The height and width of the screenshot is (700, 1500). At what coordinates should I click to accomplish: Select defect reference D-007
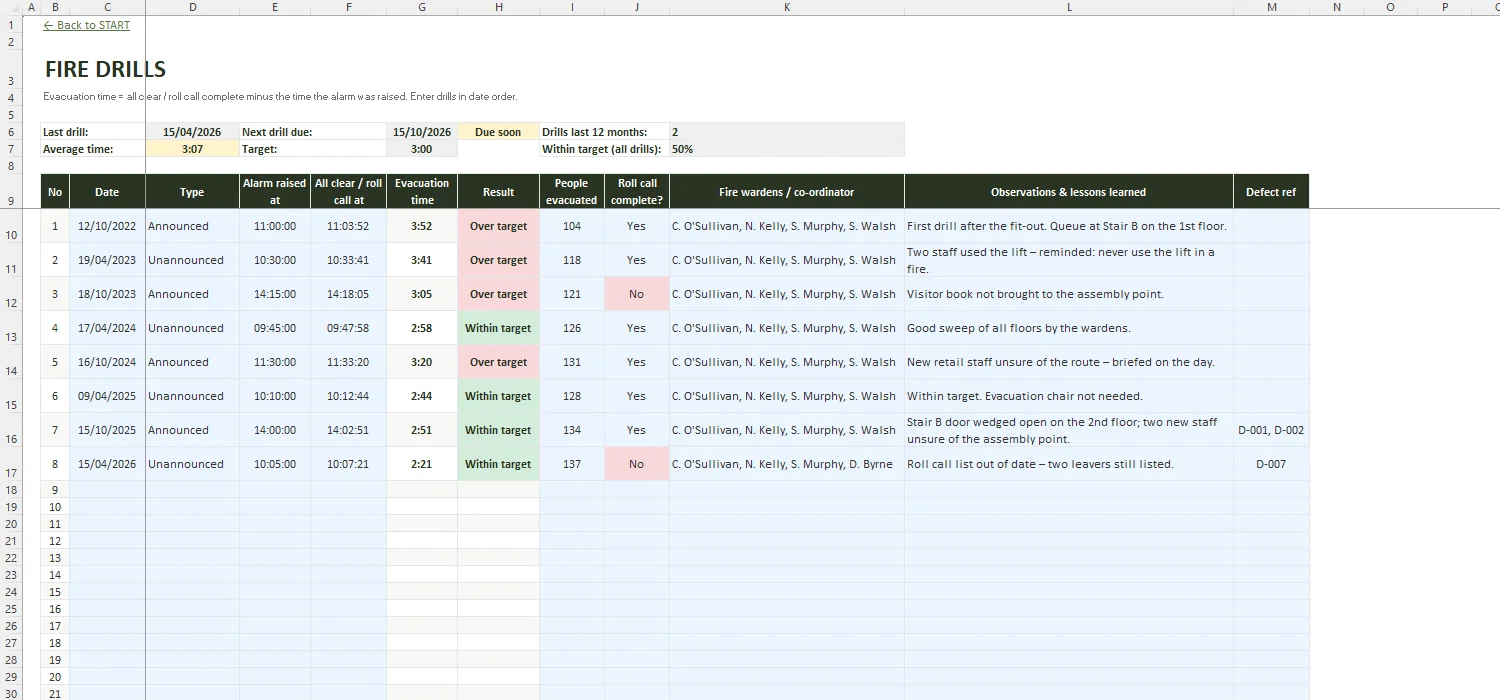1271,464
